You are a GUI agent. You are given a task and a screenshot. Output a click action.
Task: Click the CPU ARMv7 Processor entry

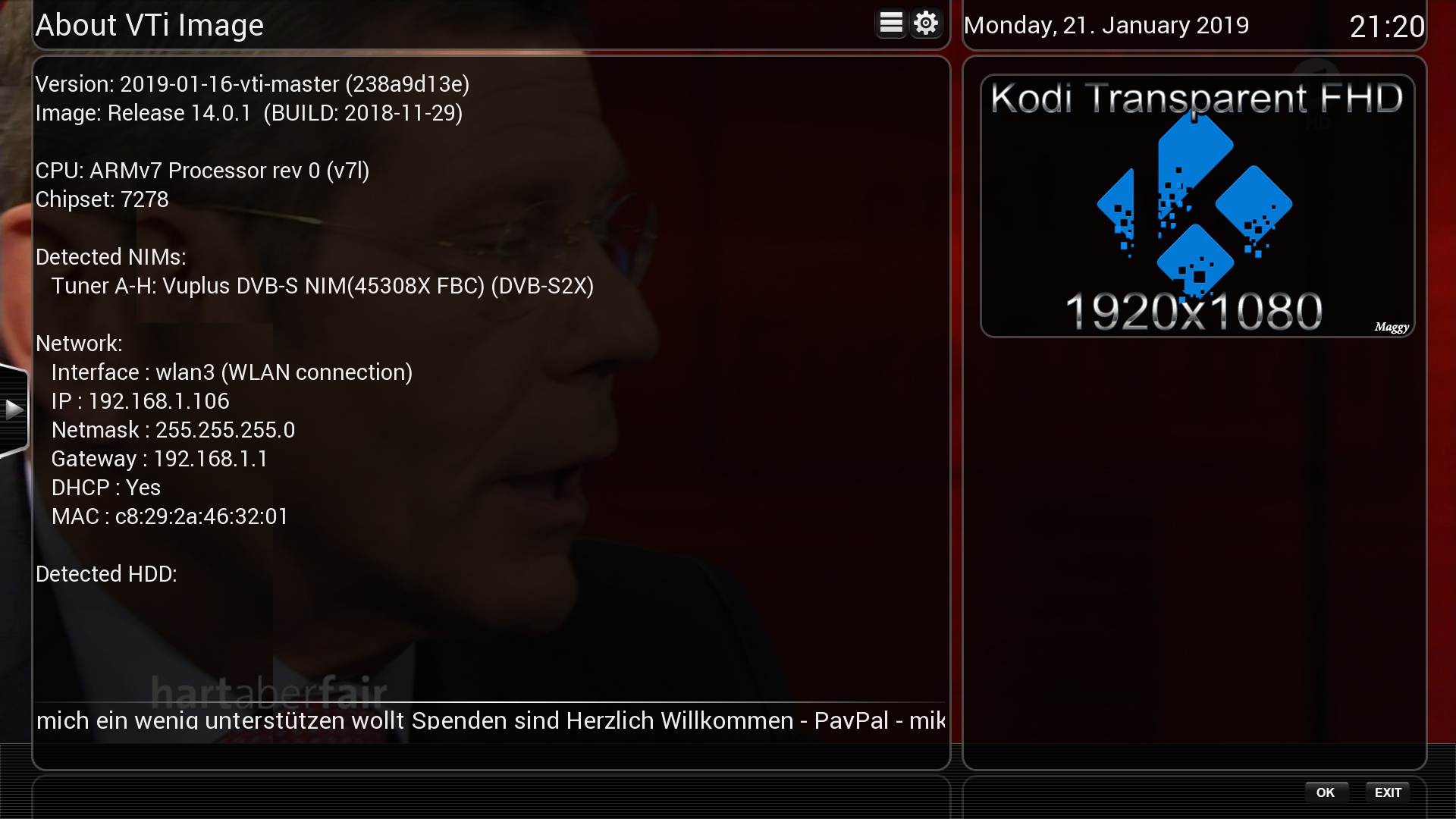pos(202,171)
